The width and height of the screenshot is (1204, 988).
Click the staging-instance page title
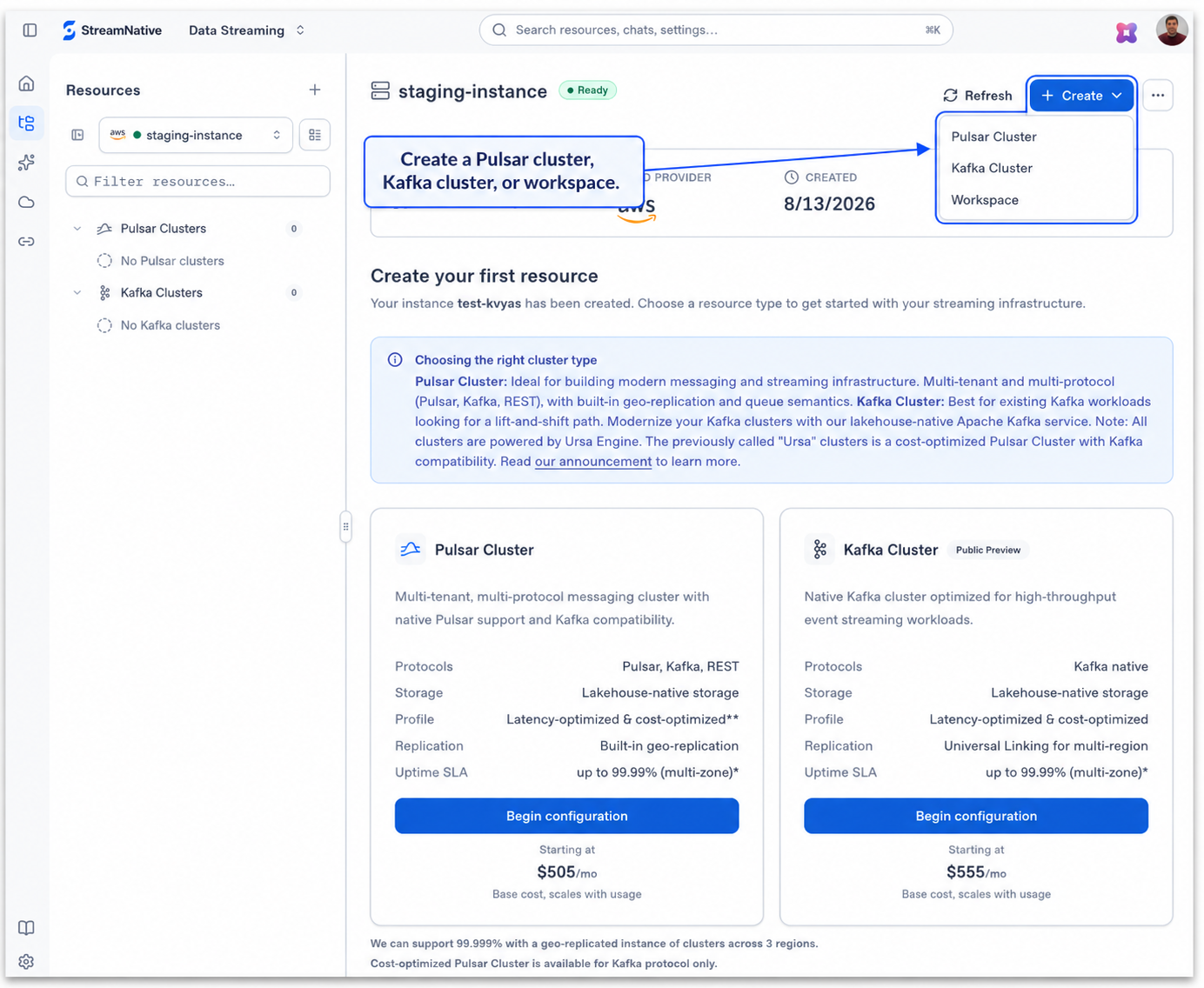coord(472,91)
